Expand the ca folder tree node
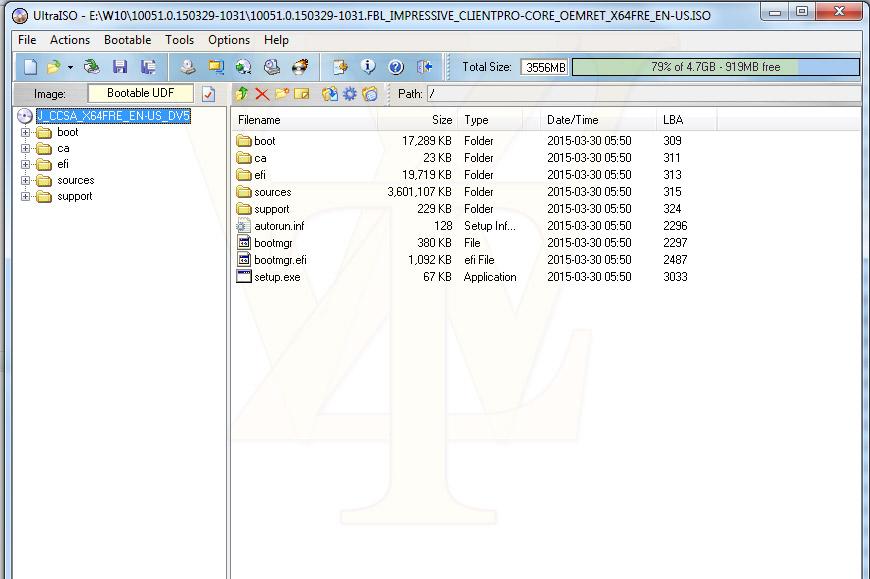Image resolution: width=870 pixels, height=579 pixels. click(25, 149)
